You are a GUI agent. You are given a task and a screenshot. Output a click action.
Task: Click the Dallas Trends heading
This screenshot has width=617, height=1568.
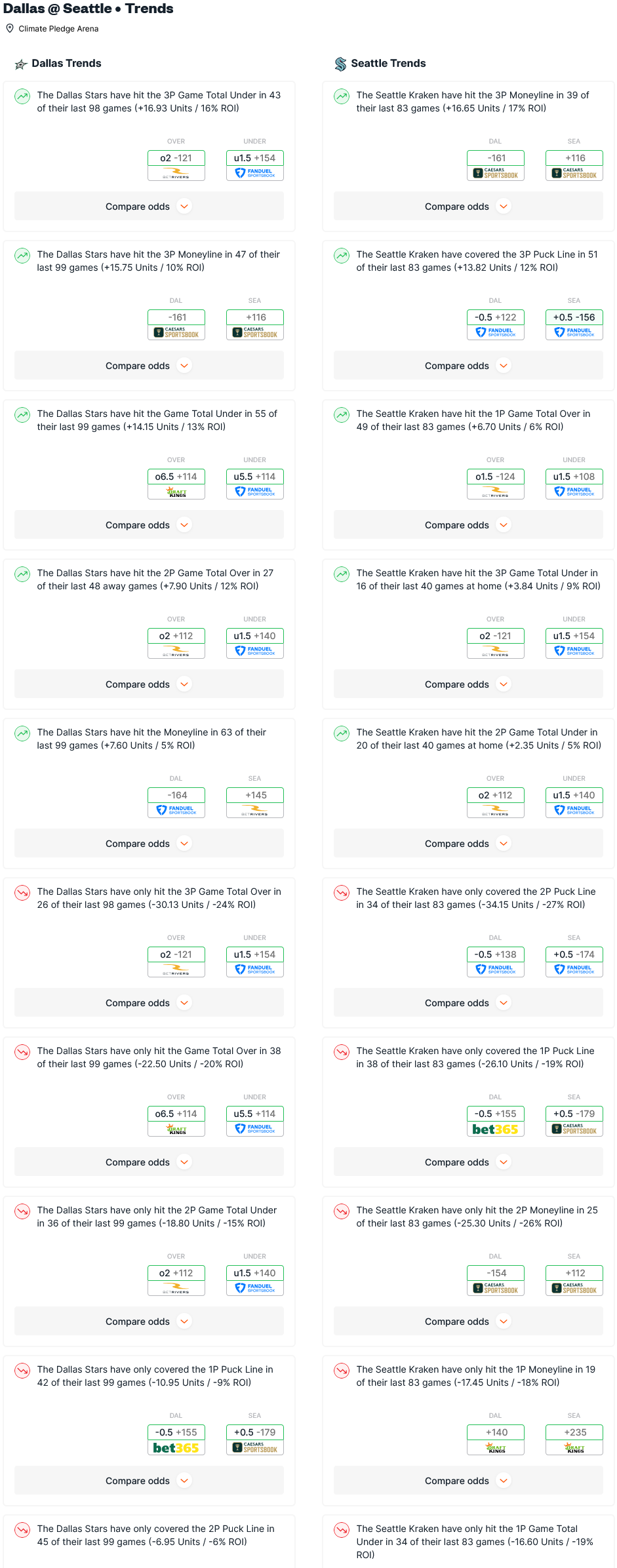pyautogui.click(x=67, y=64)
